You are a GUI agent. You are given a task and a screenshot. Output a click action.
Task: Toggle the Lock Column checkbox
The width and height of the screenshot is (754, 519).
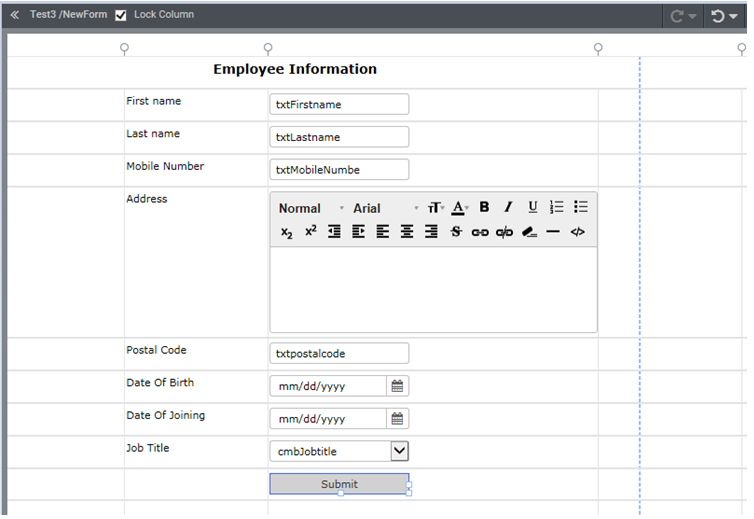pyautogui.click(x=121, y=15)
